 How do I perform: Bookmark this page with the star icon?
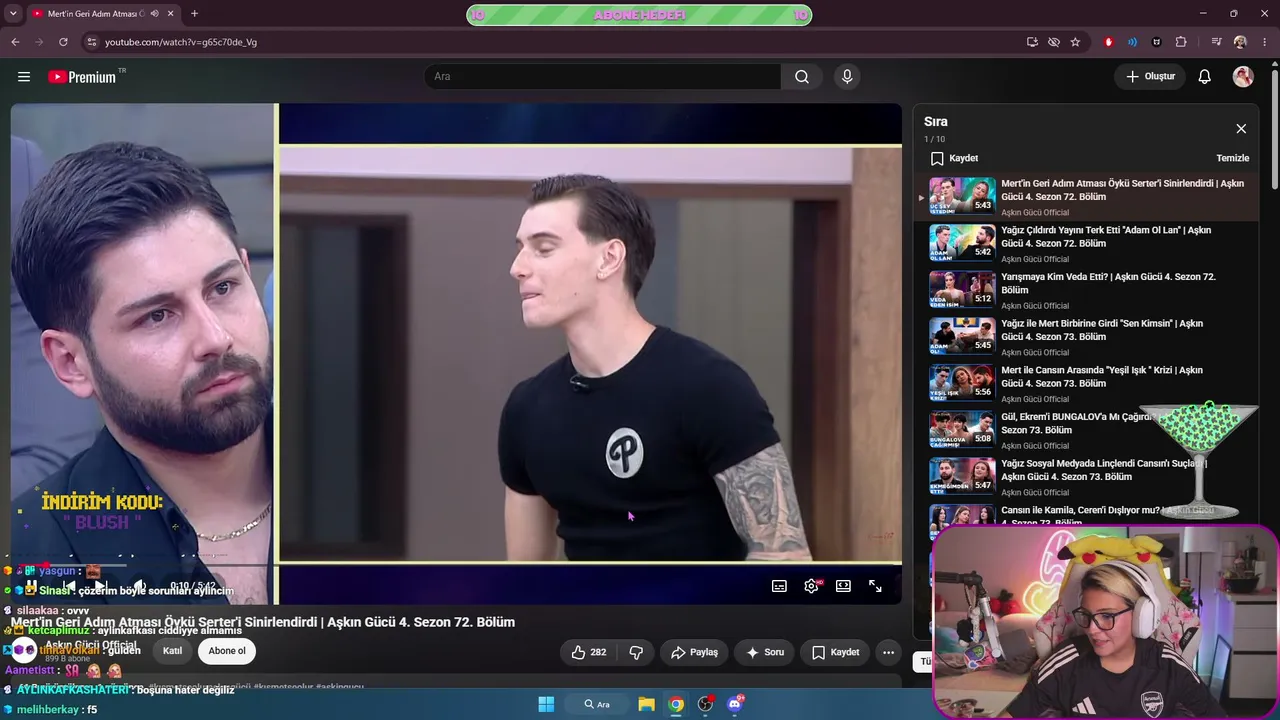point(1075,42)
